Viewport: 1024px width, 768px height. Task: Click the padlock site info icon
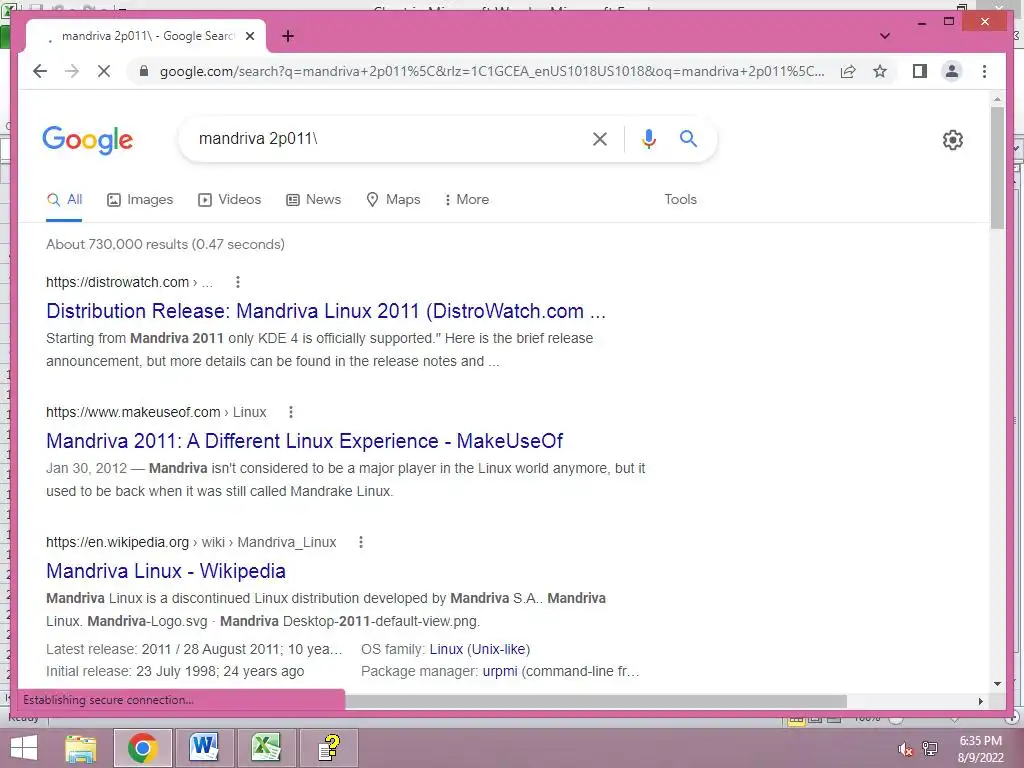point(144,71)
